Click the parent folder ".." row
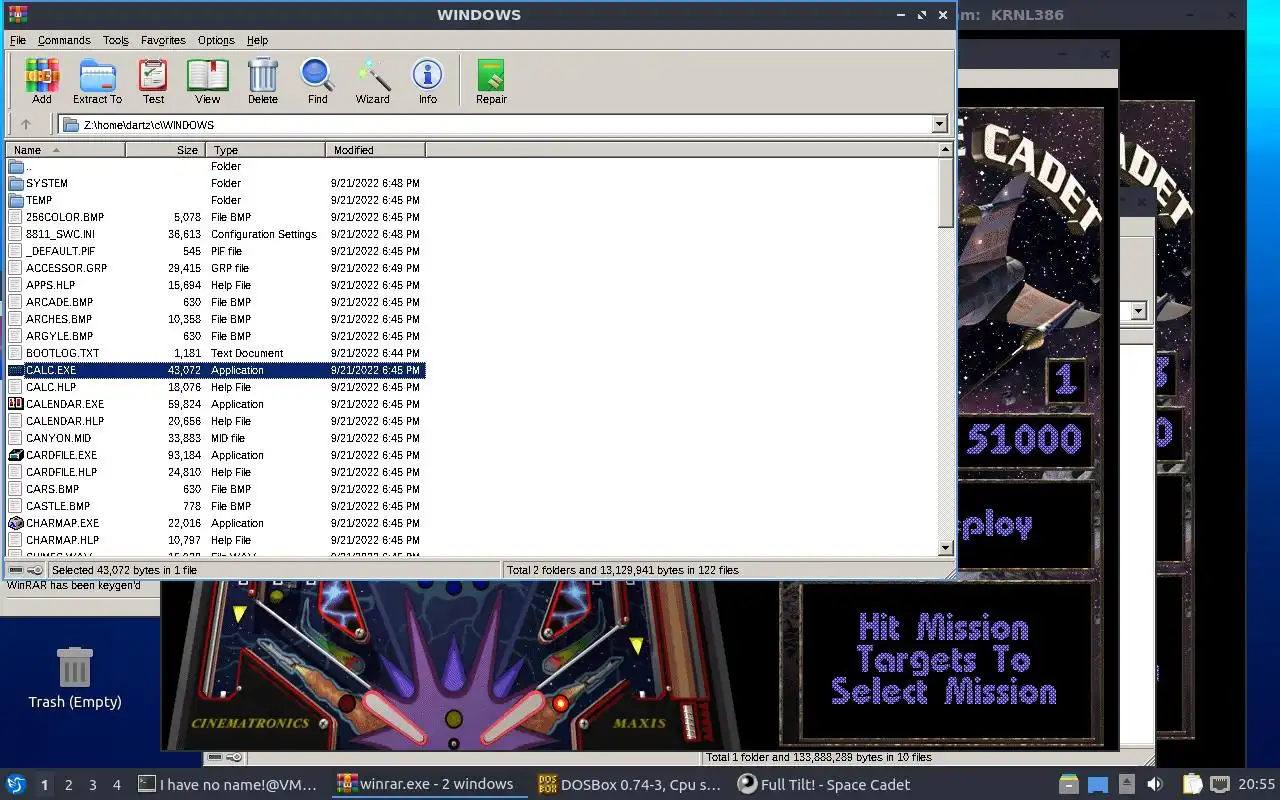Image resolution: width=1280 pixels, height=800 pixels. point(216,166)
